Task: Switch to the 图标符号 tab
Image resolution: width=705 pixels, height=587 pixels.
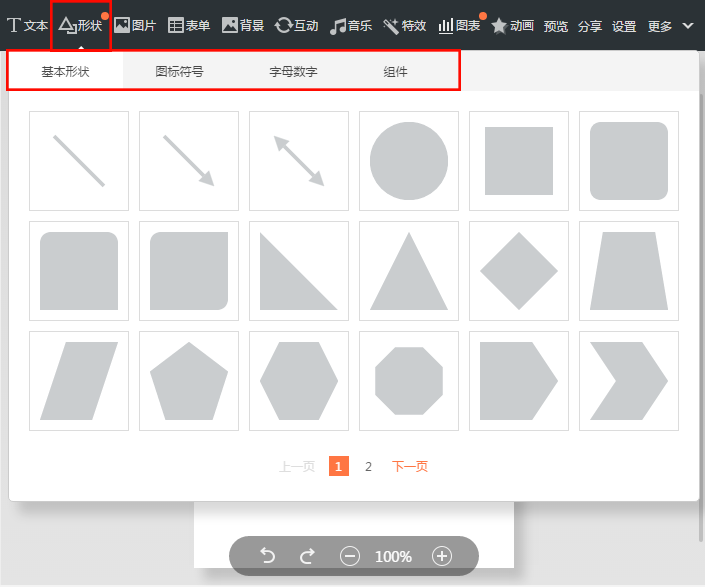Action: click(x=179, y=71)
